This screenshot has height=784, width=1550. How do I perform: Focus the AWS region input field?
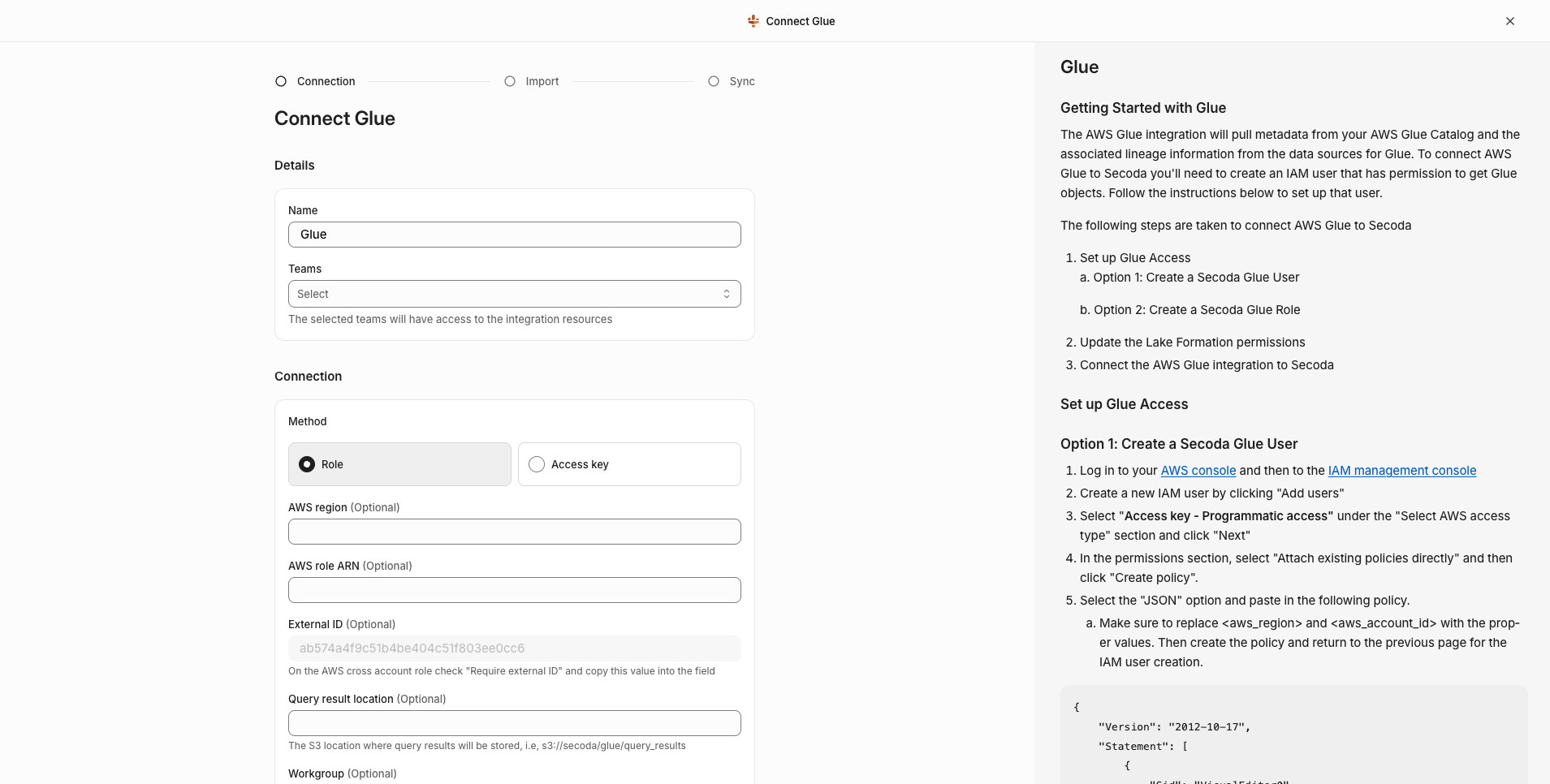click(514, 532)
